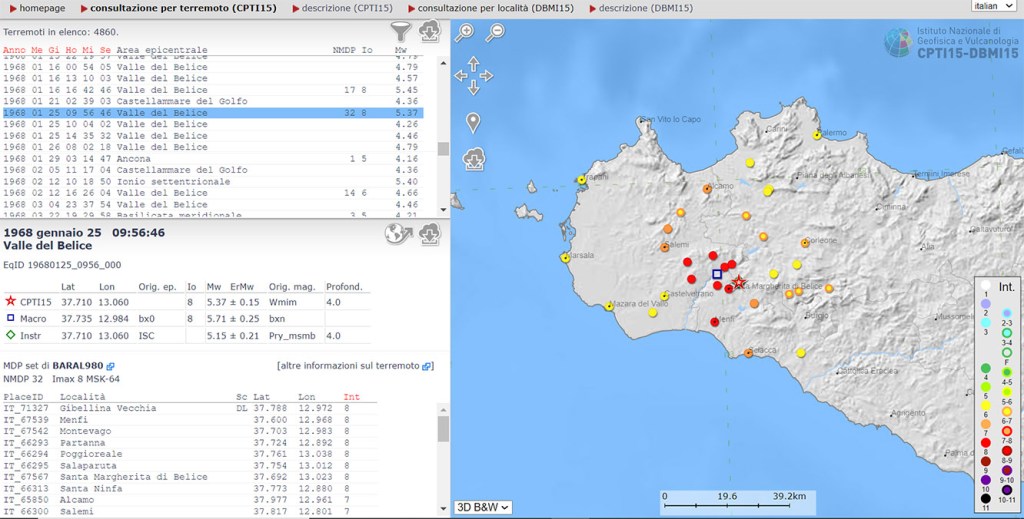Open the language dropdown set to italian
This screenshot has height=519, width=1024.
point(994,6)
